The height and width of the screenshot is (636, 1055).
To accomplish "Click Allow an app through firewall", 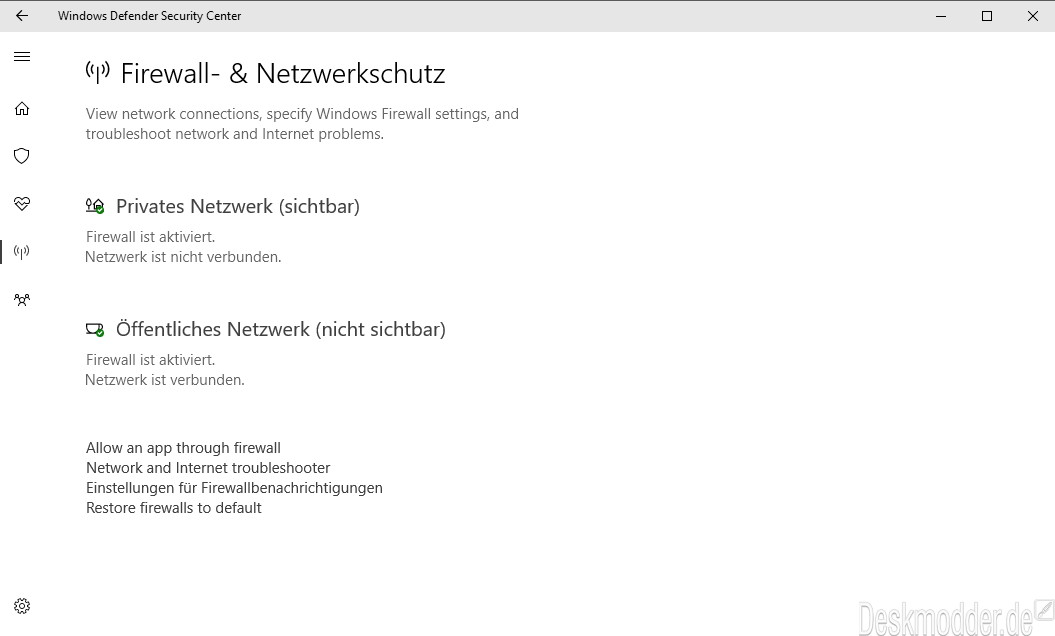I will [x=183, y=448].
